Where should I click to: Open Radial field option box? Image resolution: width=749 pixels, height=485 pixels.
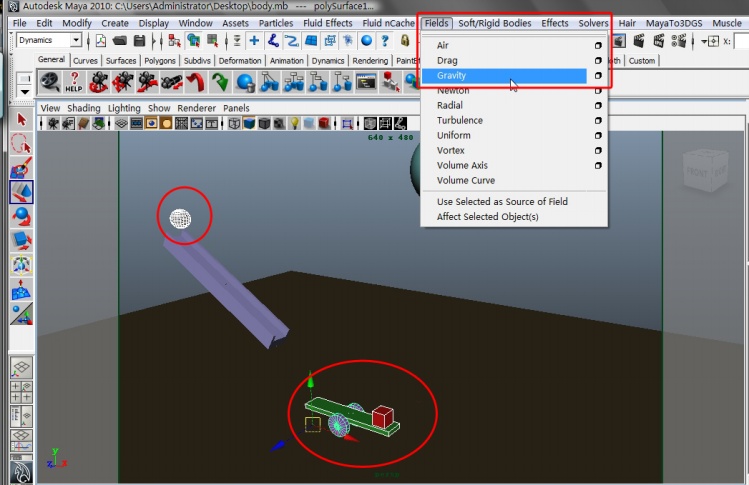click(598, 106)
